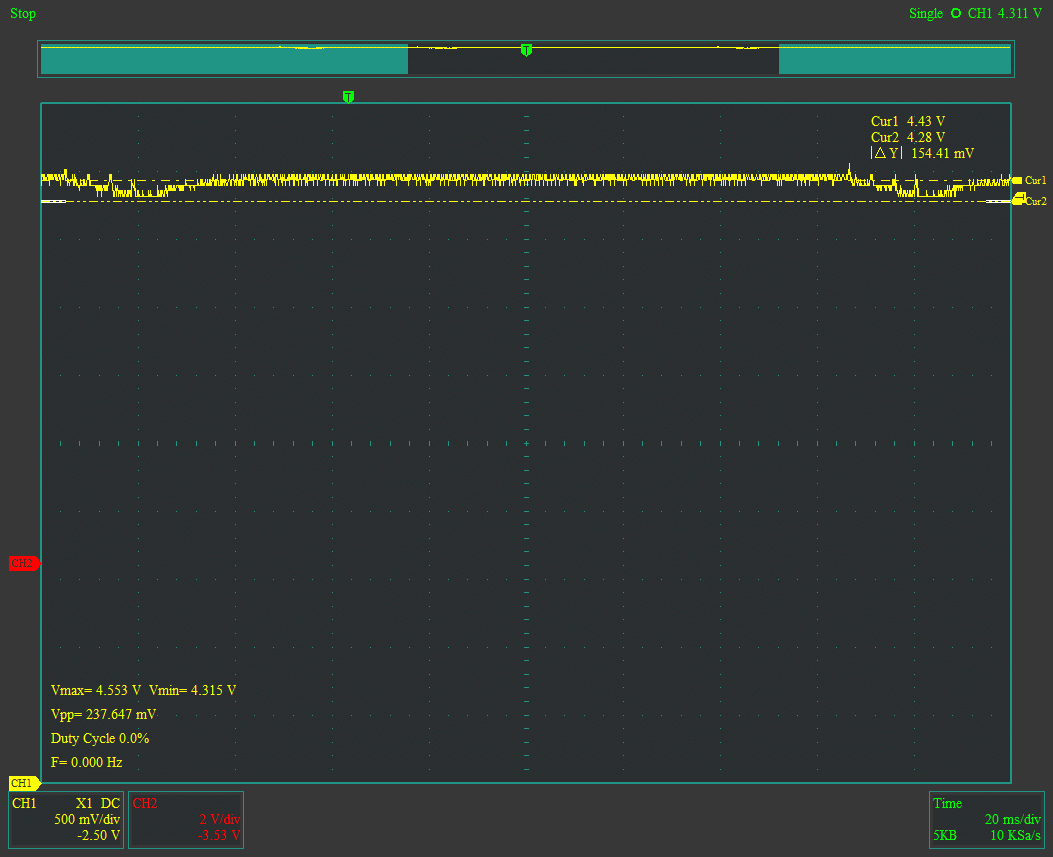
Task: Click the Cur1 4.43 V readout
Action: pos(908,122)
